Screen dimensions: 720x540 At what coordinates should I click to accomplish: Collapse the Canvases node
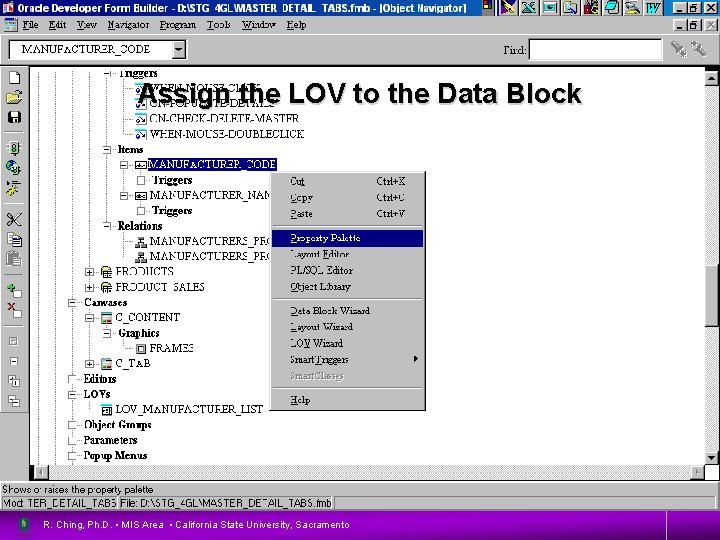tap(72, 302)
